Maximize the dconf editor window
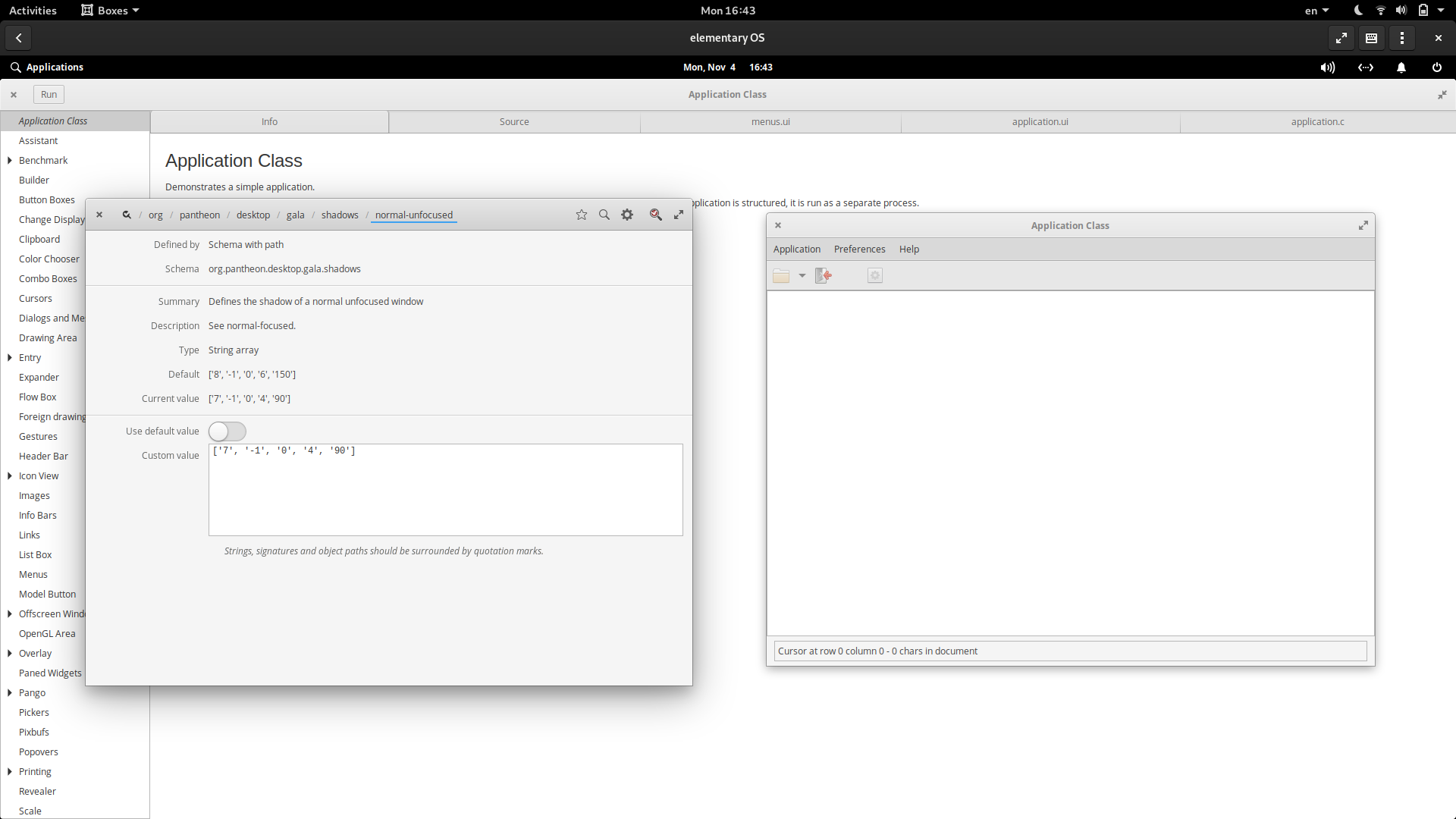Screen dimensions: 1456x819 click(679, 215)
